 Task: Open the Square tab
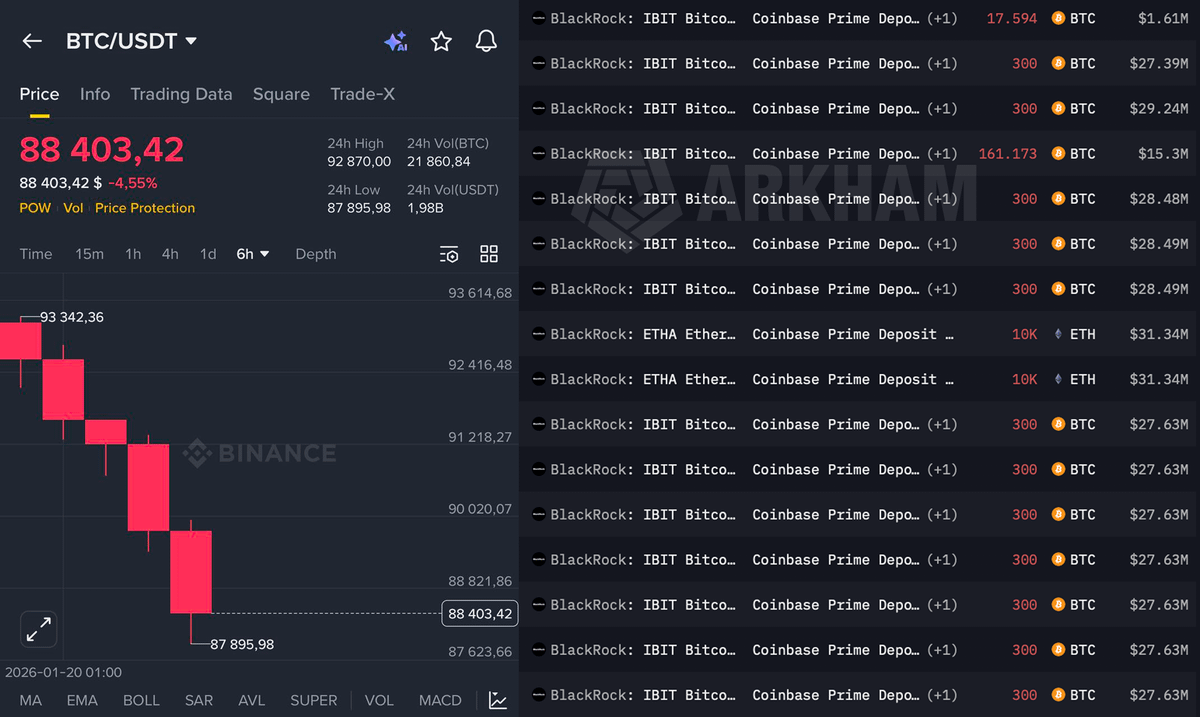281,94
